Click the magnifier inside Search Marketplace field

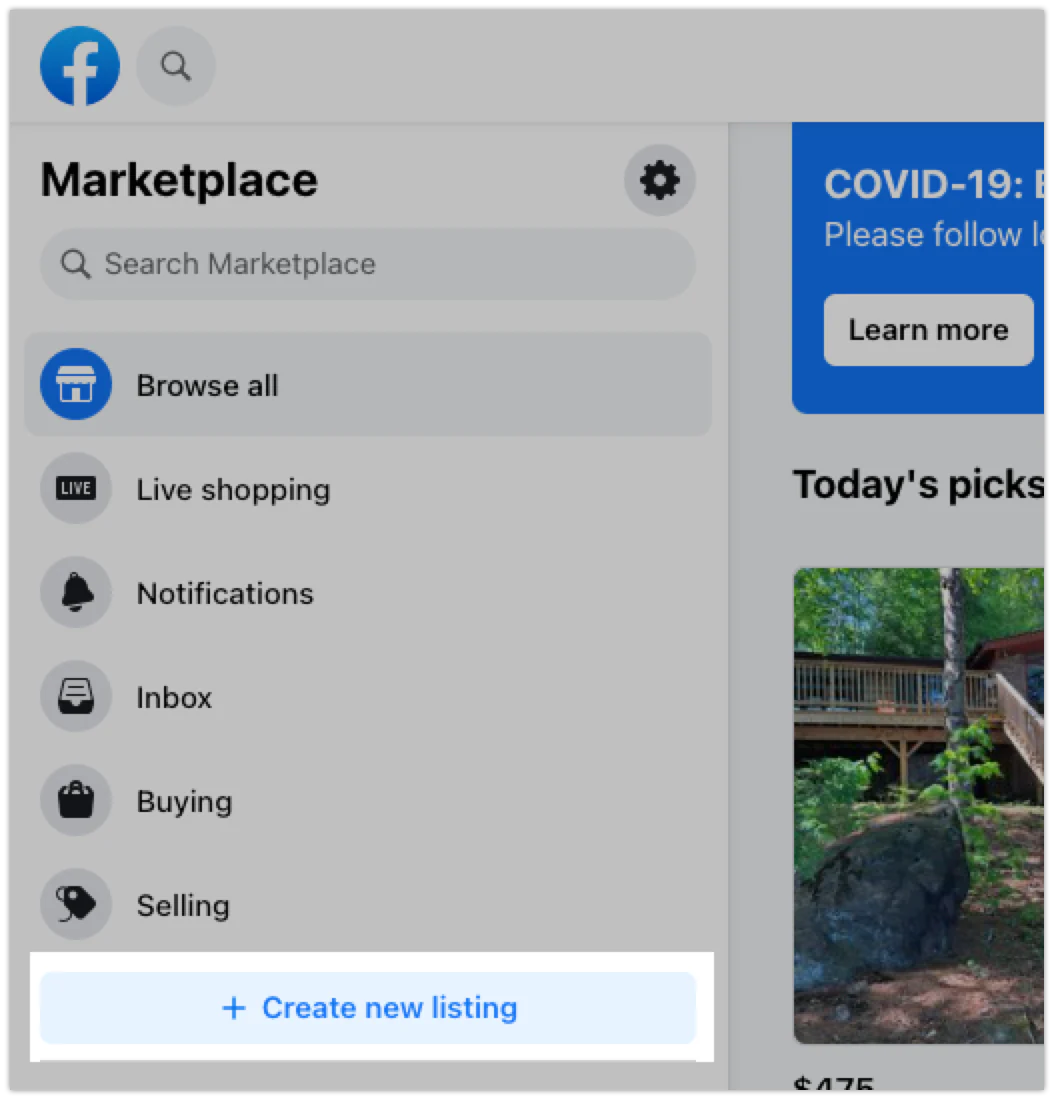point(76,264)
